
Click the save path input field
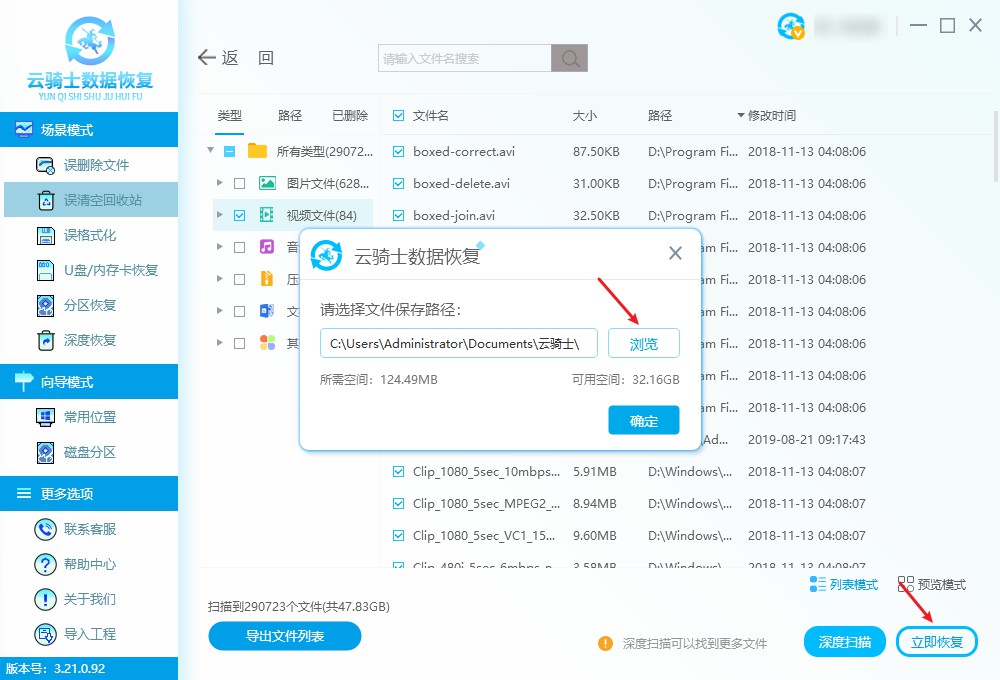[x=458, y=343]
